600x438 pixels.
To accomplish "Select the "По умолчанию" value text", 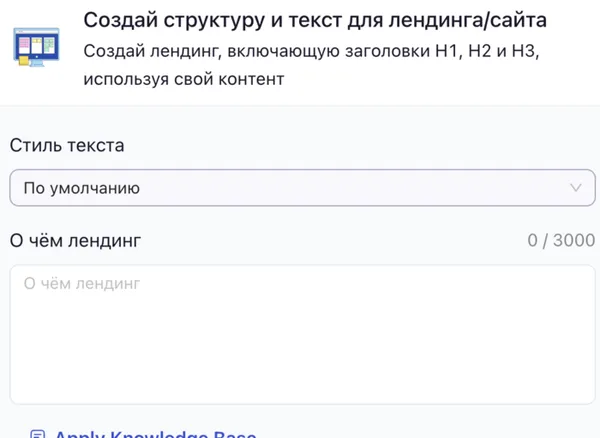I will [x=81, y=188].
